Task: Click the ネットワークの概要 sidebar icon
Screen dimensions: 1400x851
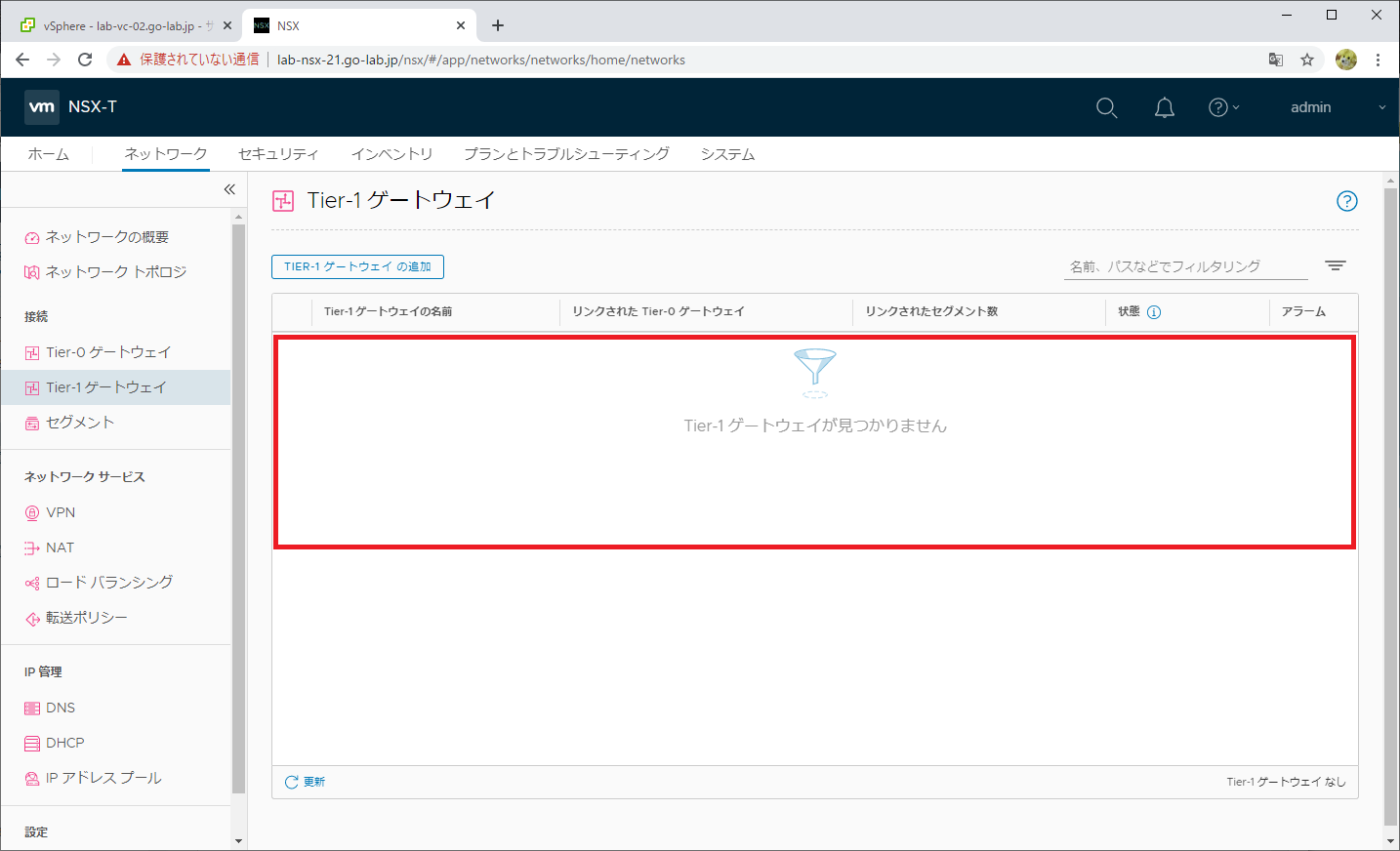Action: coord(32,238)
